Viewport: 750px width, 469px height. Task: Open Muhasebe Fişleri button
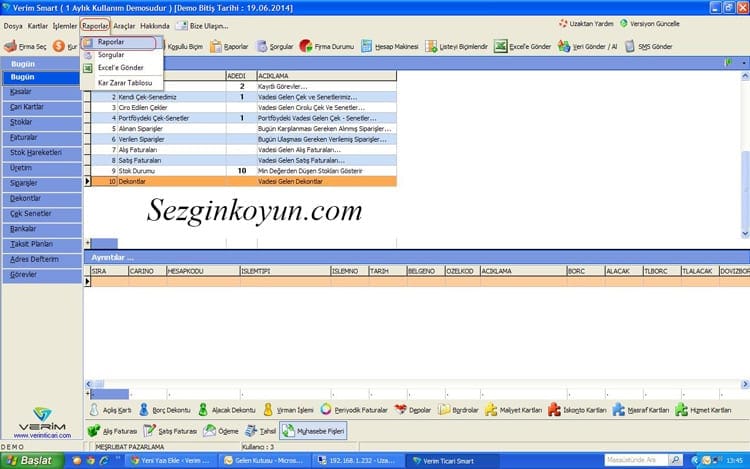pos(313,431)
